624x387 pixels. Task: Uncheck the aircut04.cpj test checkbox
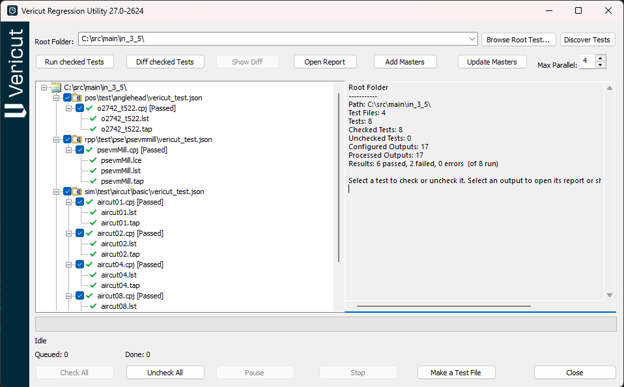pyautogui.click(x=80, y=264)
